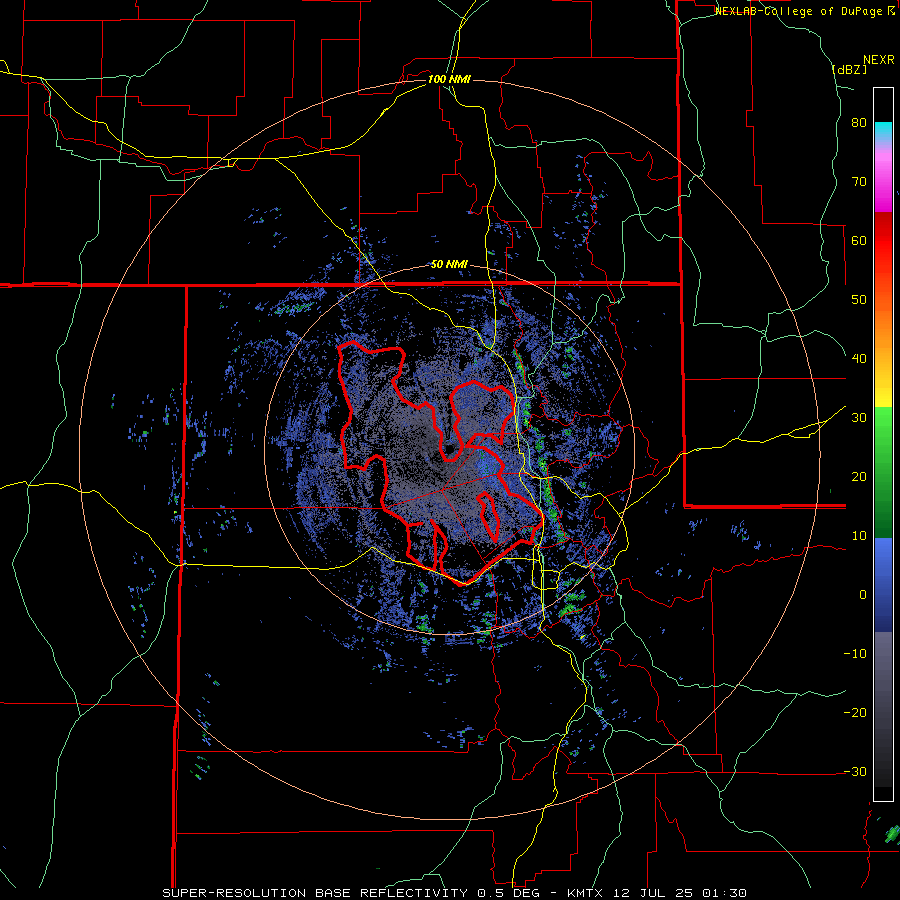The image size is (900, 900).
Task: Pick the cyan top segment of color bar
Action: [883, 131]
